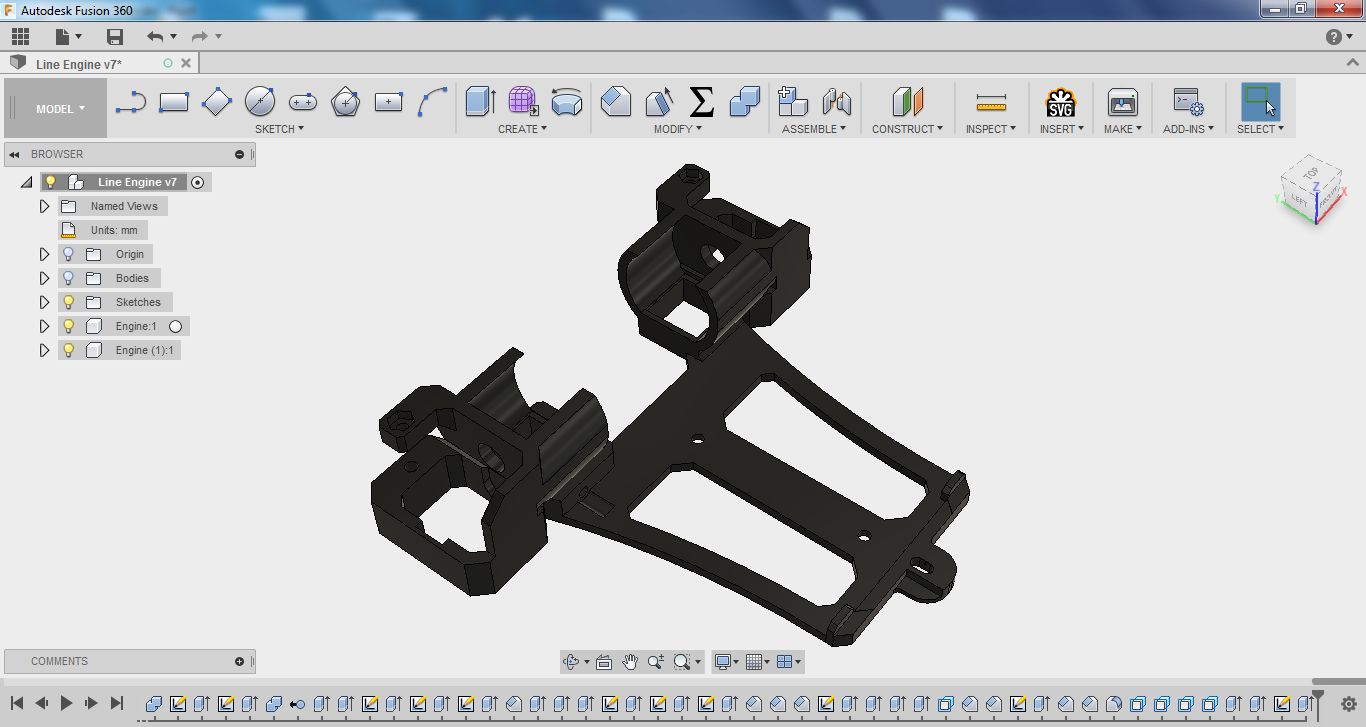
Task: Activate the Engine:1 component radio button
Action: pos(176,326)
